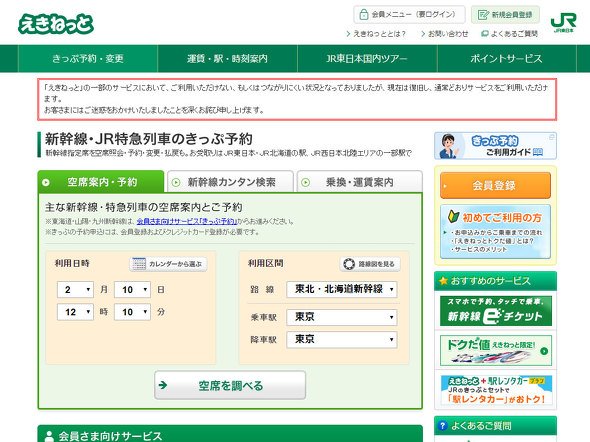The image size is (590, 442).
Task: Click 路線図を見る button
Action: 370,264
